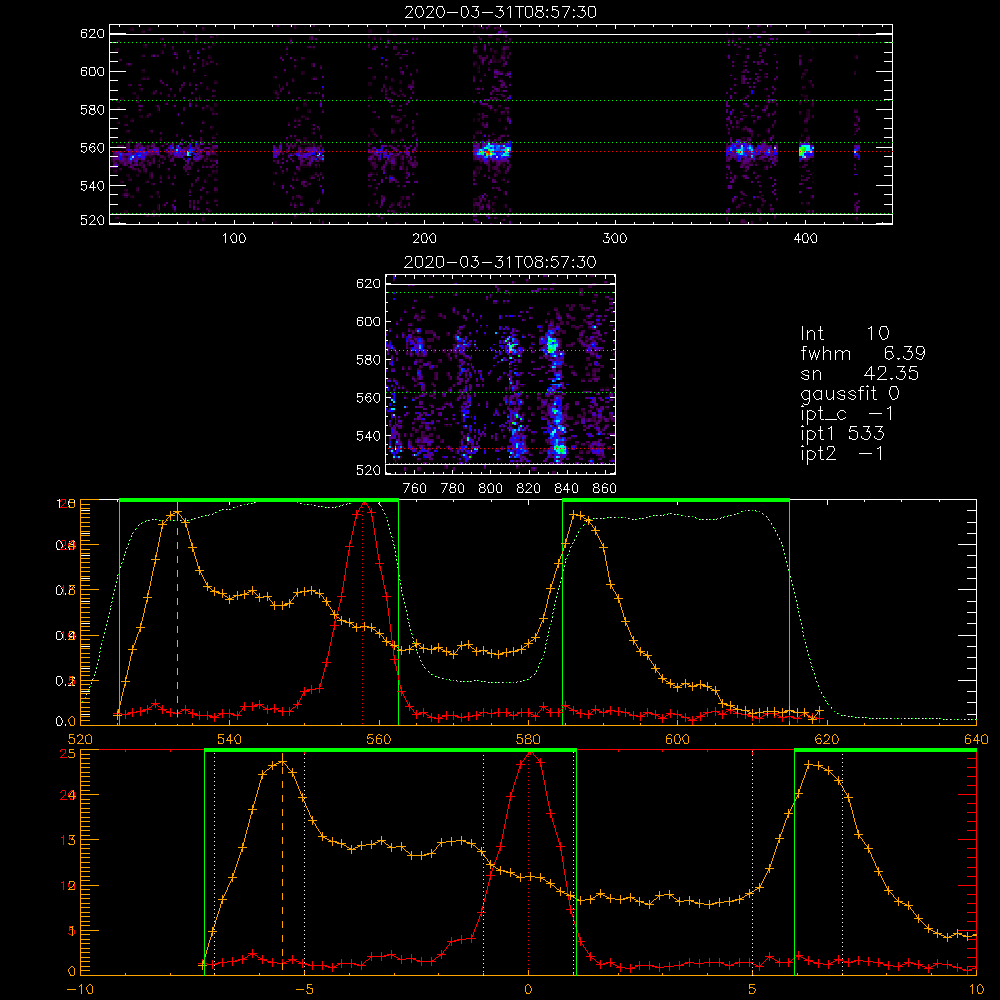
Task: Click x-axis label 200 of top spectrogram
Action: pos(424,239)
